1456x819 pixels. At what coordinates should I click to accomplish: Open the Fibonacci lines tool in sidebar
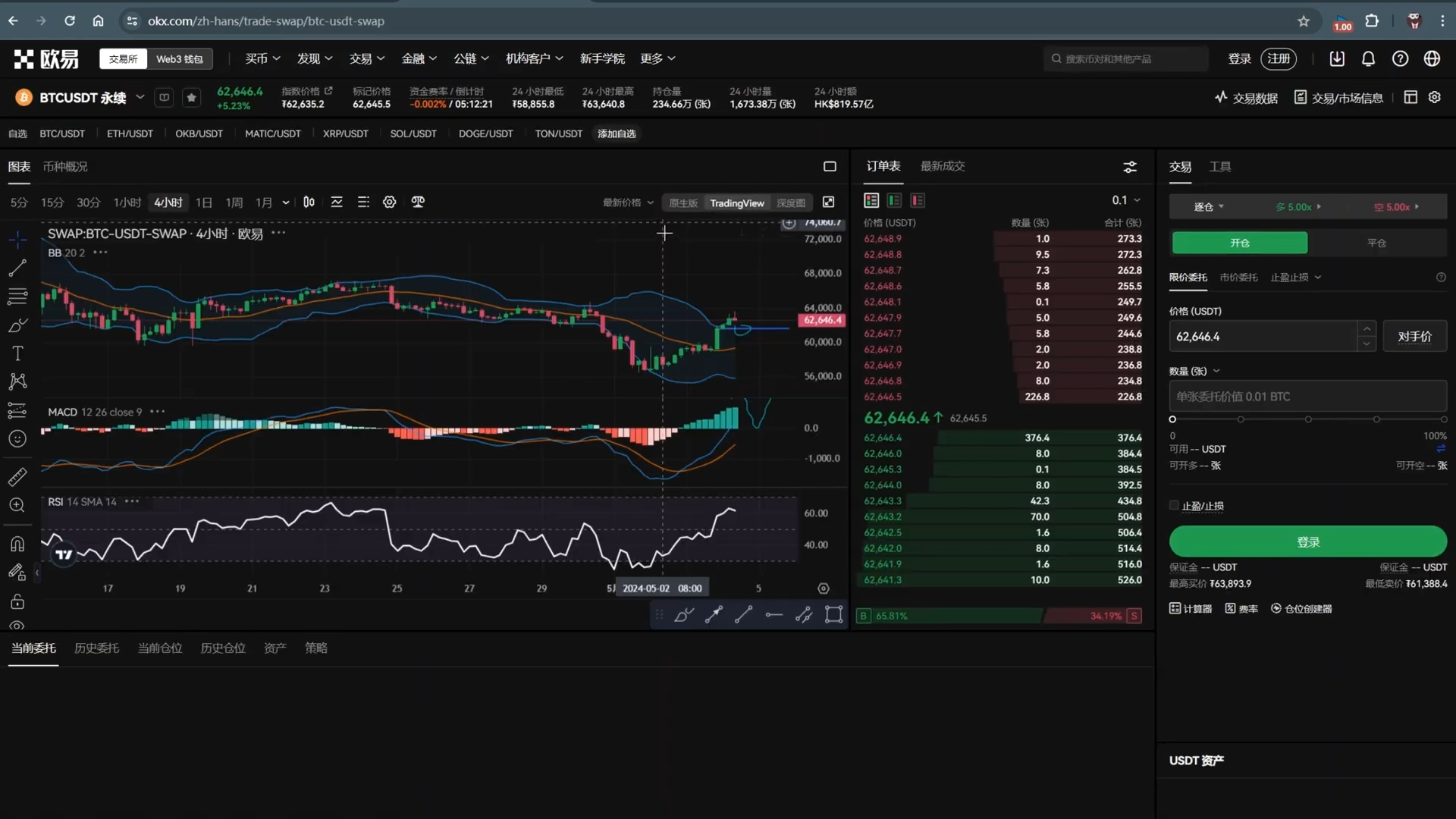pyautogui.click(x=17, y=297)
